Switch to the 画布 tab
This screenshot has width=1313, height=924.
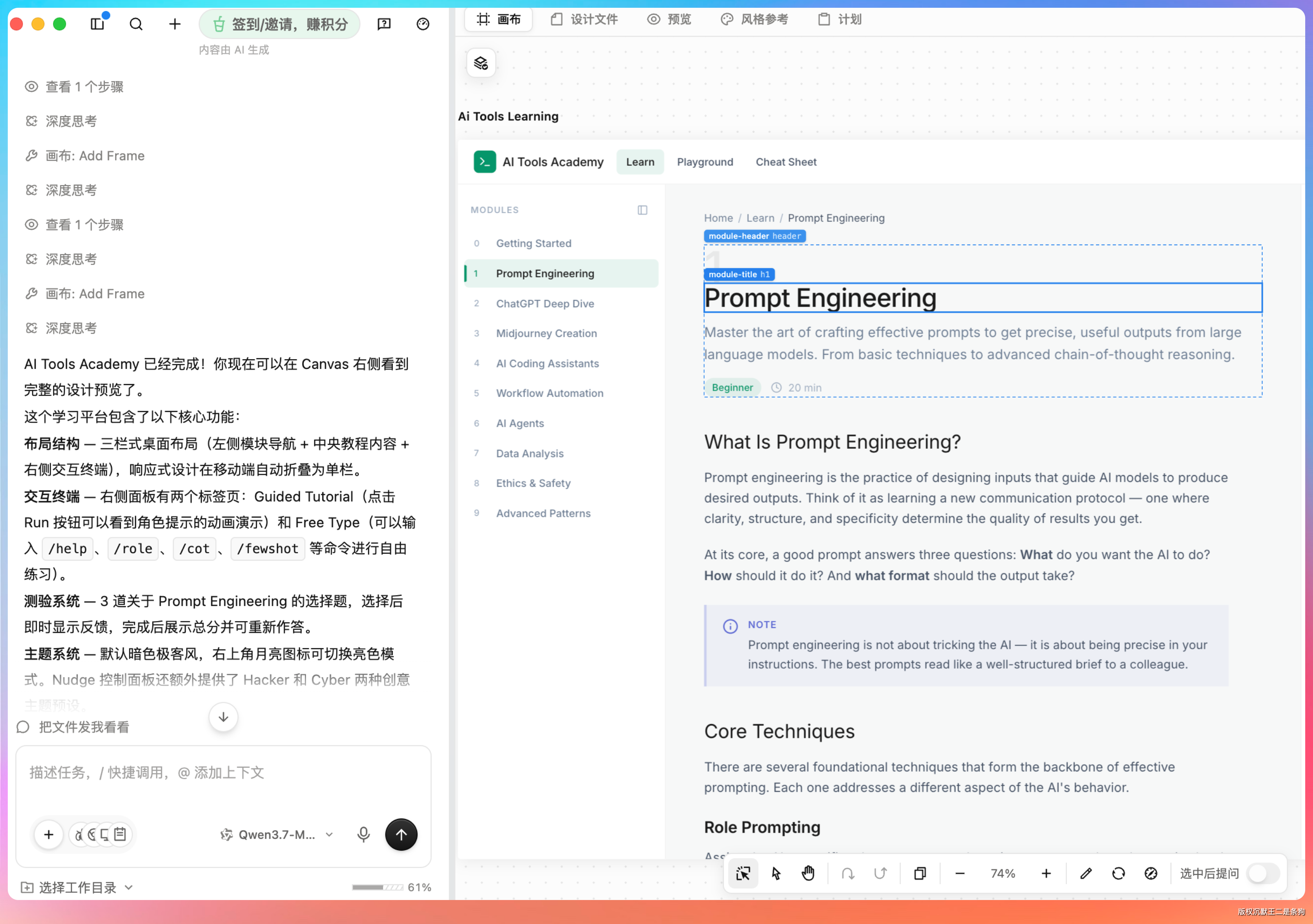click(499, 19)
